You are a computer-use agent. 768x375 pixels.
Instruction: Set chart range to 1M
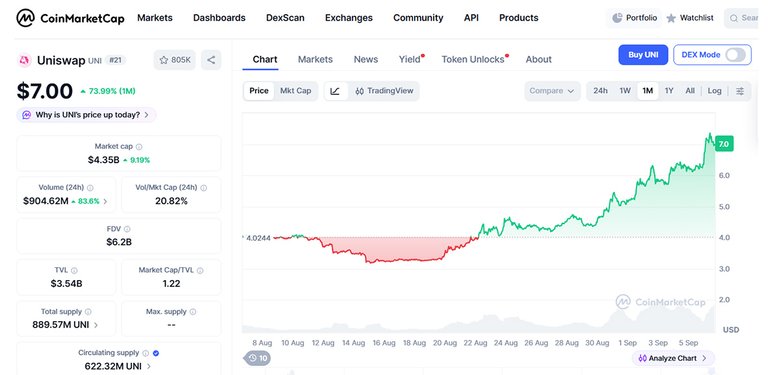648,91
